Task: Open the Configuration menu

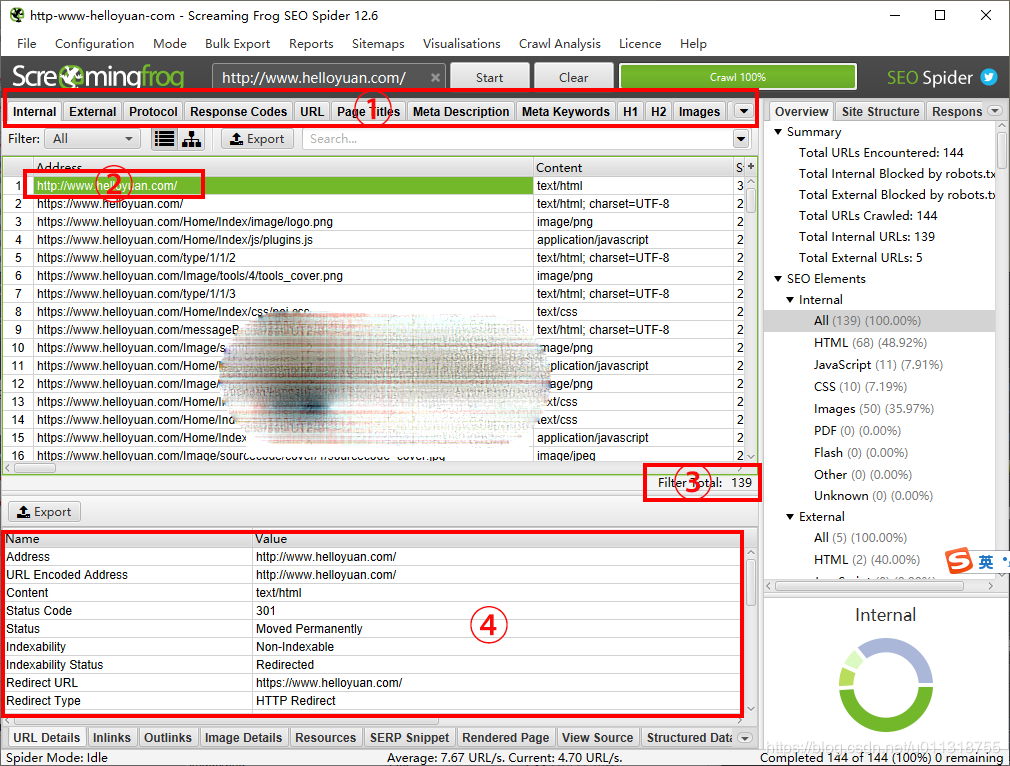Action: tap(95, 43)
